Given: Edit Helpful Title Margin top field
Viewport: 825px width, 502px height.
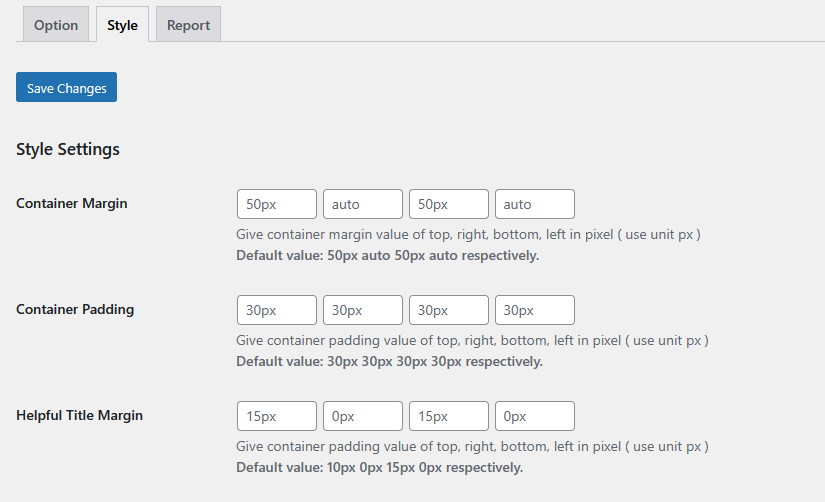Looking at the screenshot, I should [x=277, y=416].
